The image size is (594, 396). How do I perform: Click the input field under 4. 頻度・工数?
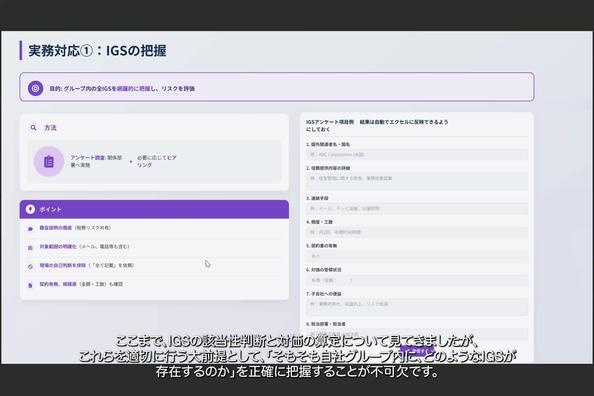coord(417,232)
